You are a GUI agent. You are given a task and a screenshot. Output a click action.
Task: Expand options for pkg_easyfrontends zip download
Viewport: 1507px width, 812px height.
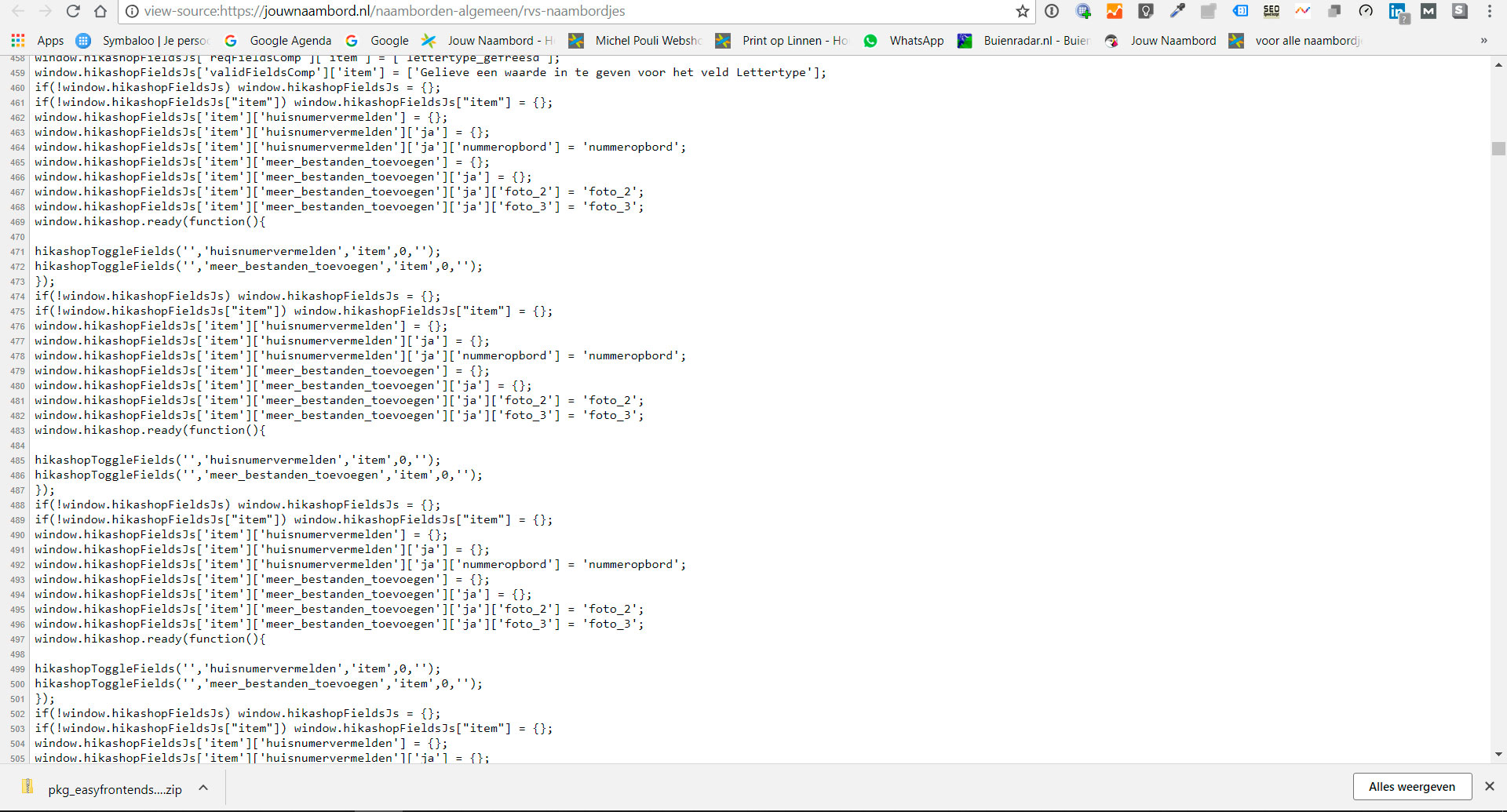(x=203, y=788)
